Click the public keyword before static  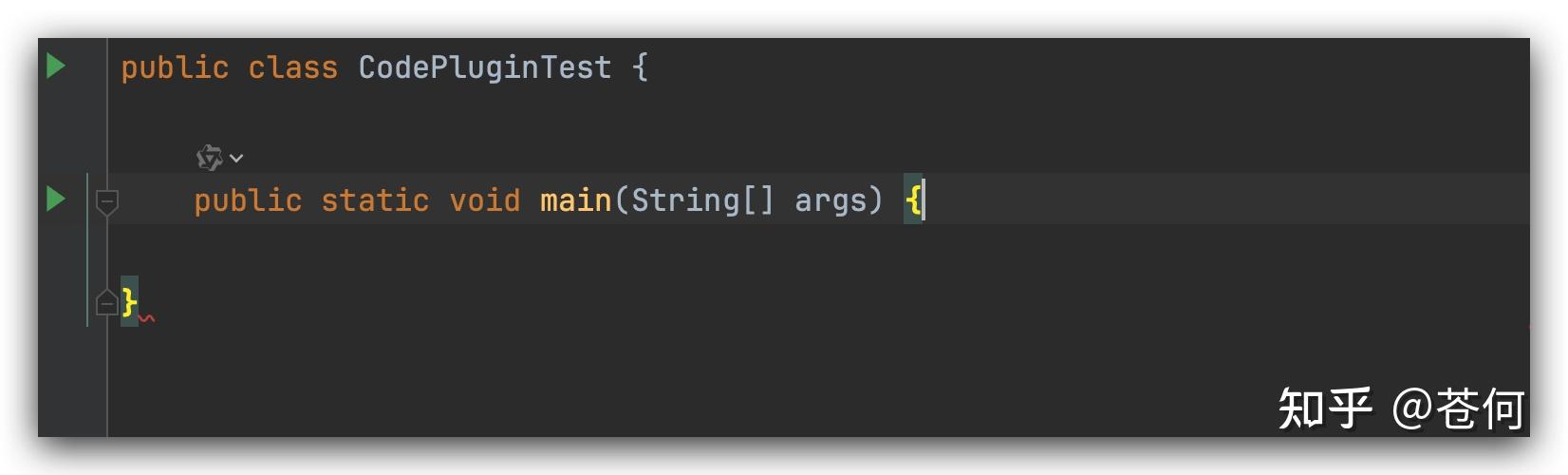(x=248, y=201)
